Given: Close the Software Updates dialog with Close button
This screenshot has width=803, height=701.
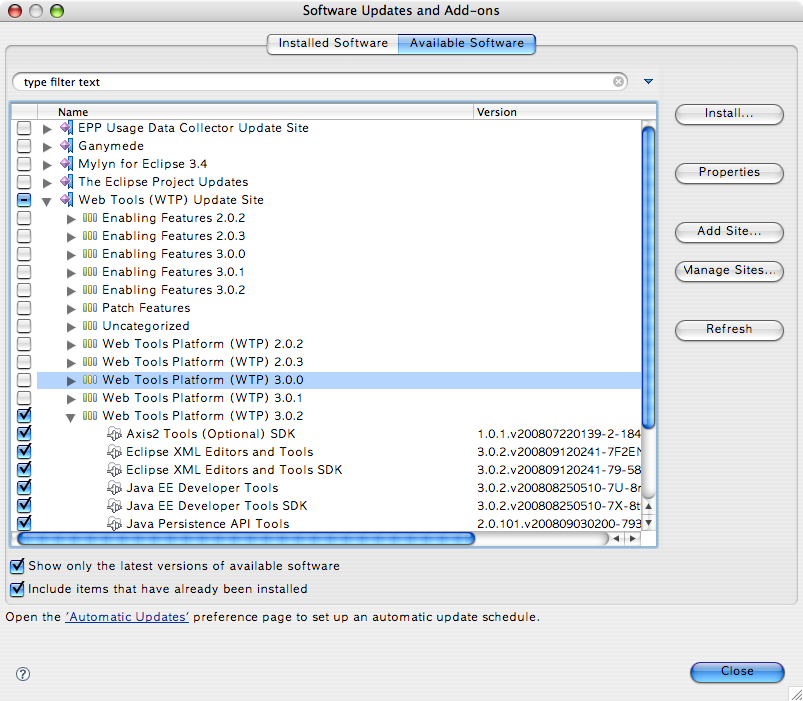Looking at the screenshot, I should point(737,672).
